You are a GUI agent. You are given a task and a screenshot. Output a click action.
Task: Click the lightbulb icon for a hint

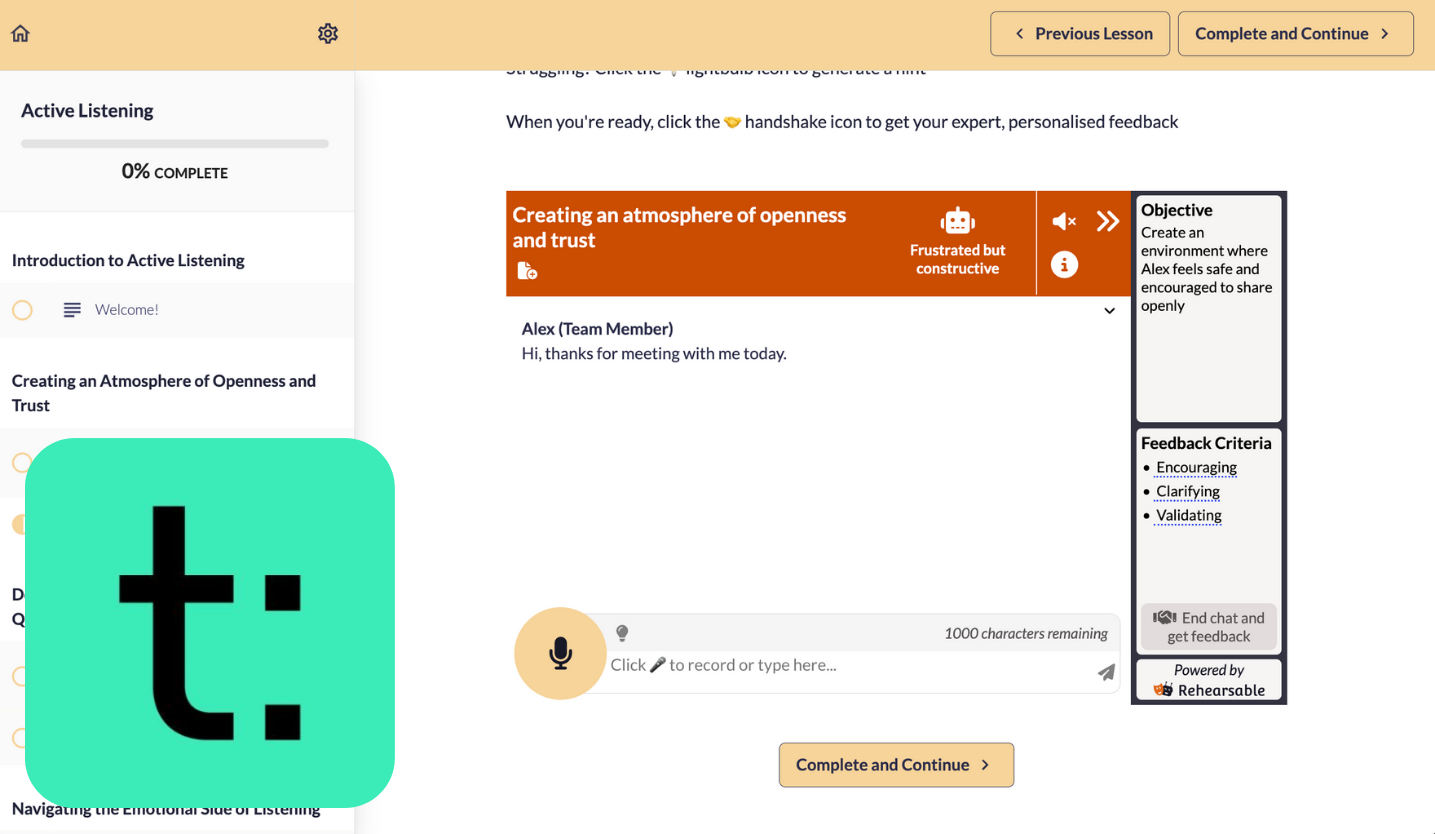click(622, 633)
